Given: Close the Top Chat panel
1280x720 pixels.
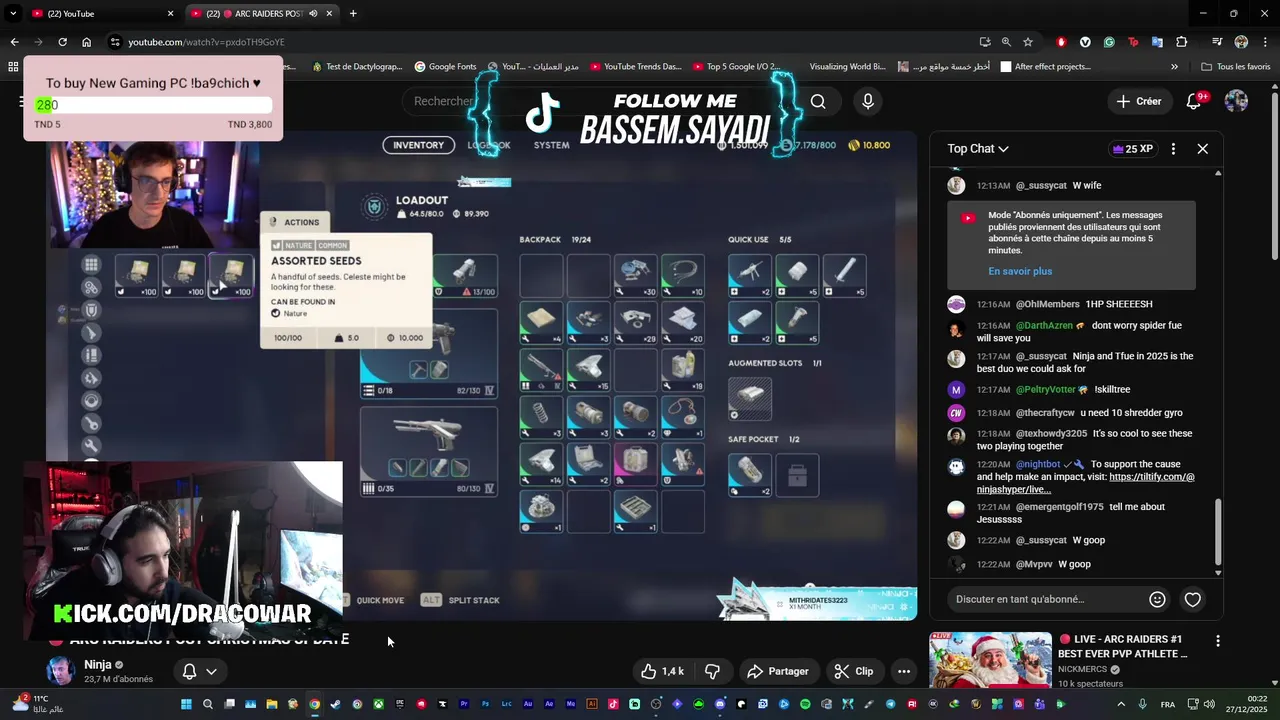Looking at the screenshot, I should 1203,148.
